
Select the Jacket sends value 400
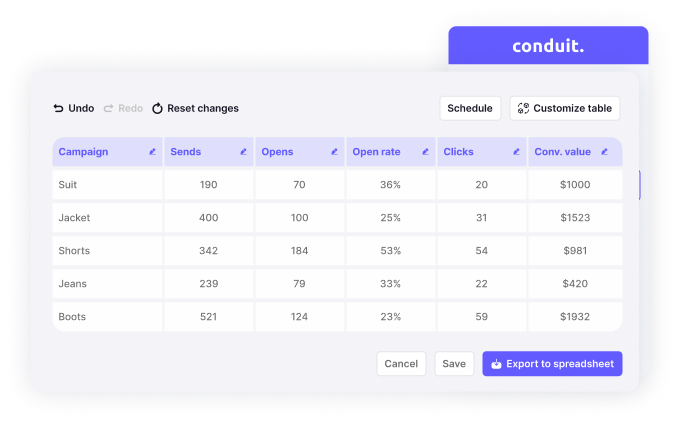(208, 218)
